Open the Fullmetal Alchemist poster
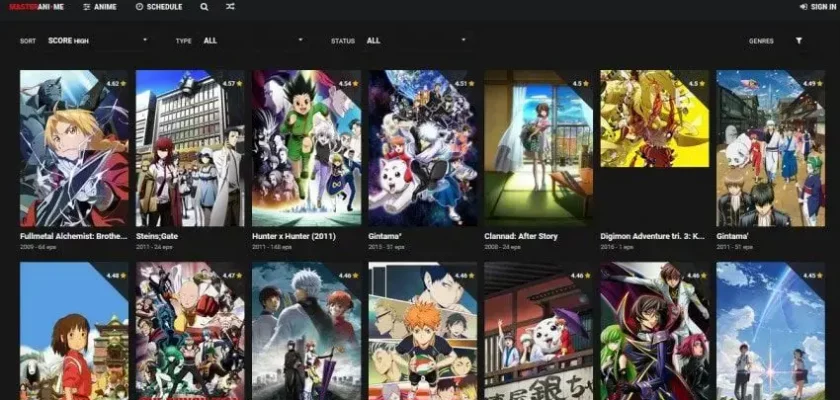Image resolution: width=840 pixels, height=400 pixels. [x=74, y=148]
